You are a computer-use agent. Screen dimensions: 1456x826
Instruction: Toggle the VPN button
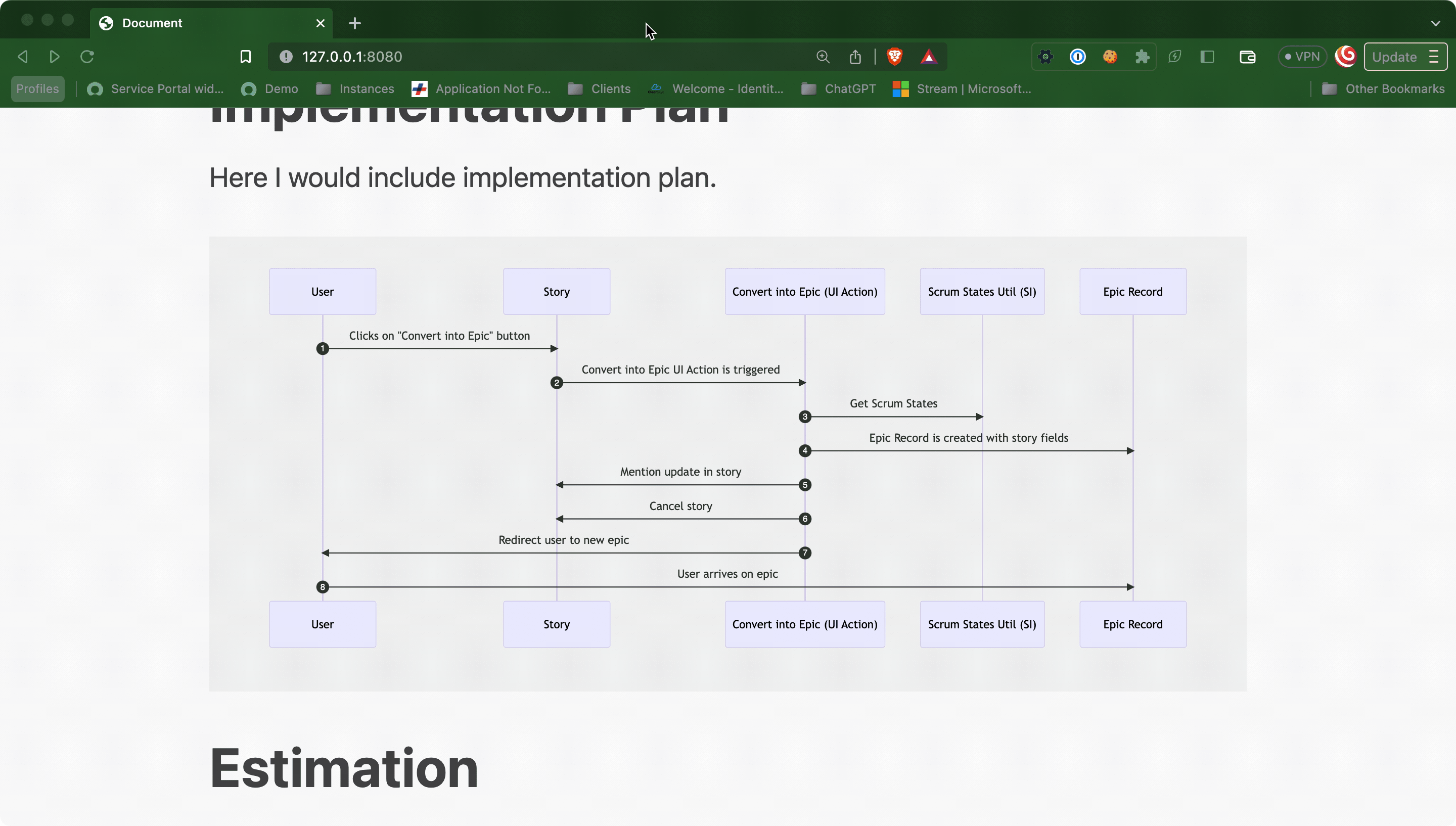pos(1302,57)
